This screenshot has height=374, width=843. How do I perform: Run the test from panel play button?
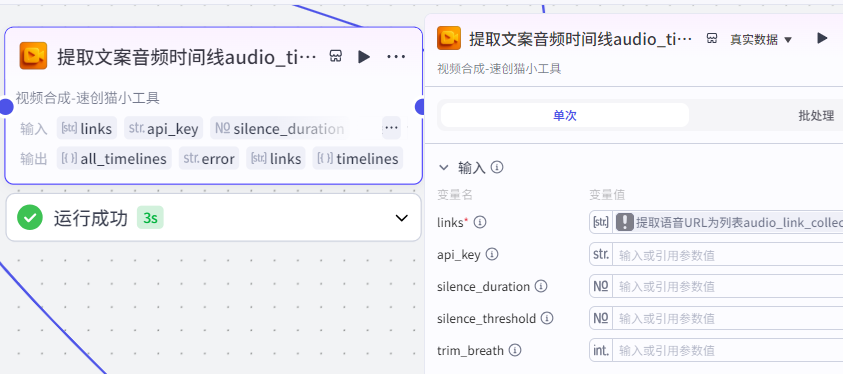(822, 38)
